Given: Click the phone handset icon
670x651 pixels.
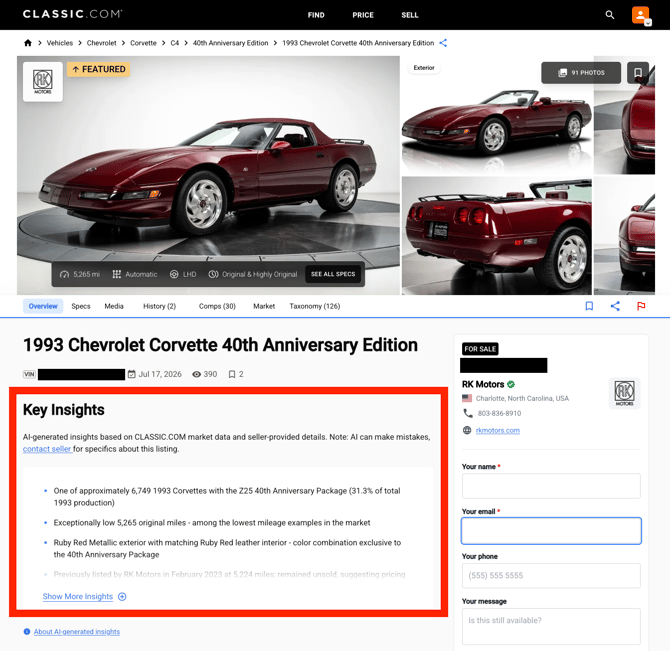Looking at the screenshot, I should pyautogui.click(x=467, y=413).
